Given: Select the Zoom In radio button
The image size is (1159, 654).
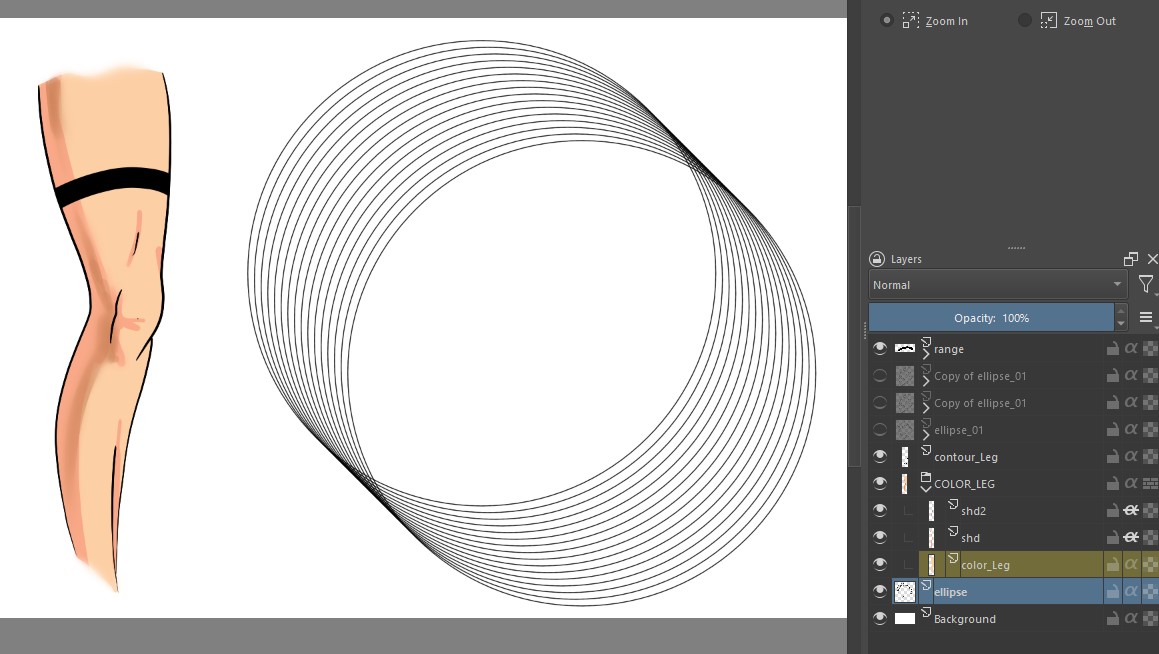Looking at the screenshot, I should (x=886, y=20).
